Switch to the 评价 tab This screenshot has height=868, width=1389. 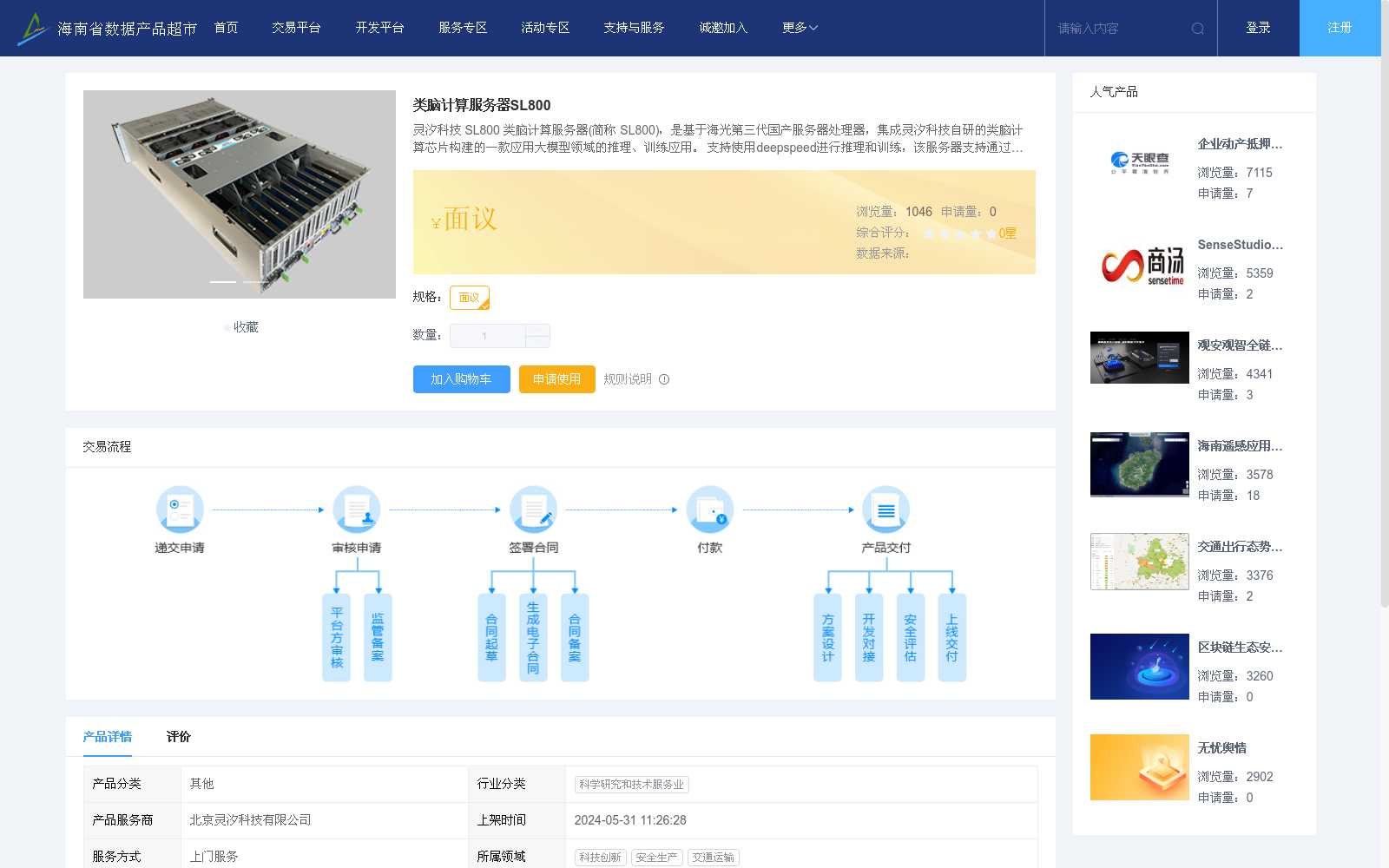pos(179,737)
